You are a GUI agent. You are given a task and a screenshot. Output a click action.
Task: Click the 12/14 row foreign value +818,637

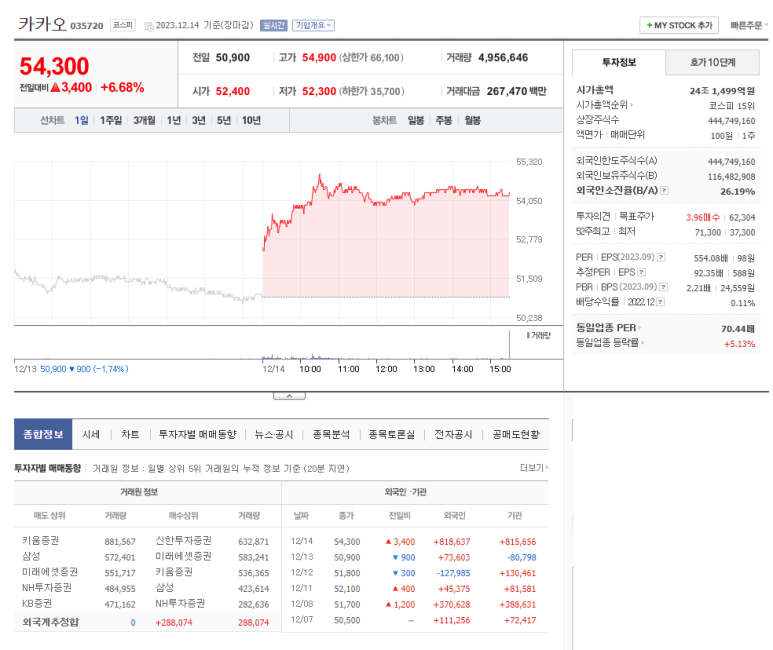452,542
